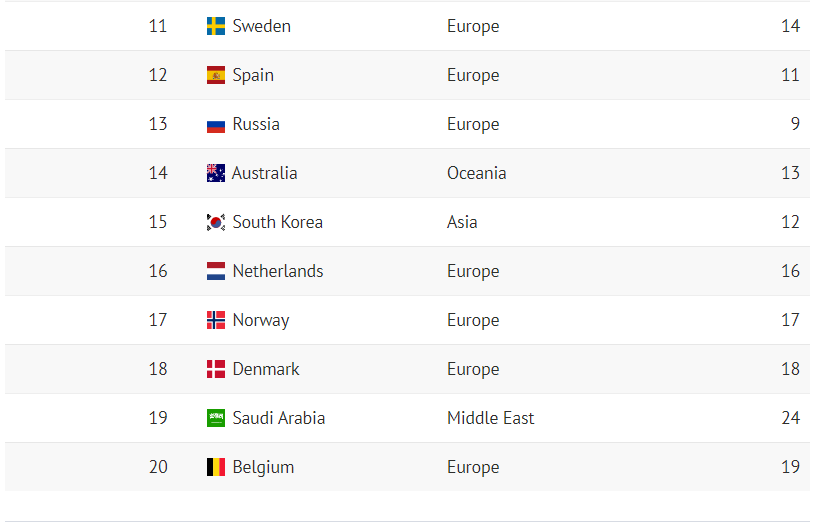
Task: Select the Netherlands flag icon
Action: (216, 271)
